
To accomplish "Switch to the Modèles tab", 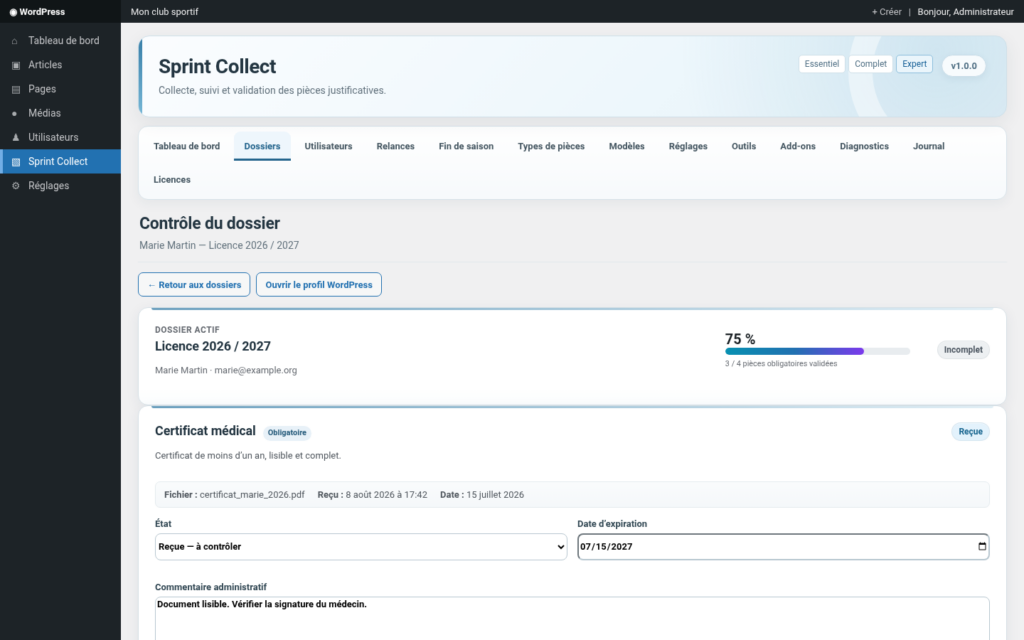I will click(x=626, y=146).
